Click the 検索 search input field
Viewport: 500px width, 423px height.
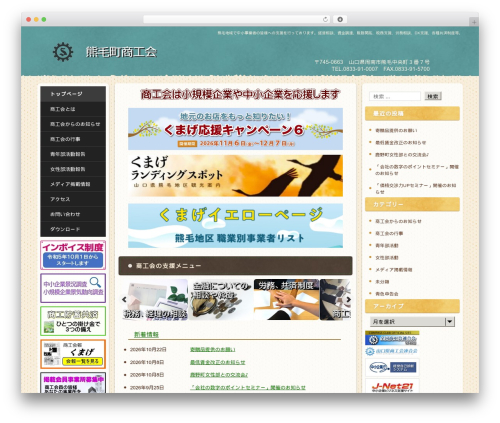395,96
